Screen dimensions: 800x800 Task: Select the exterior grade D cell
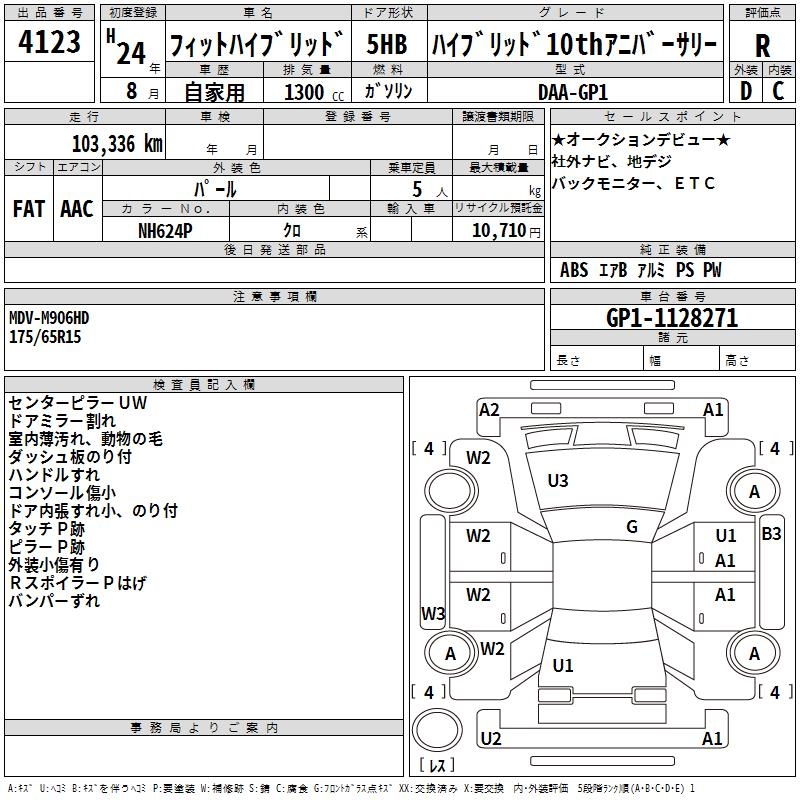click(x=745, y=91)
